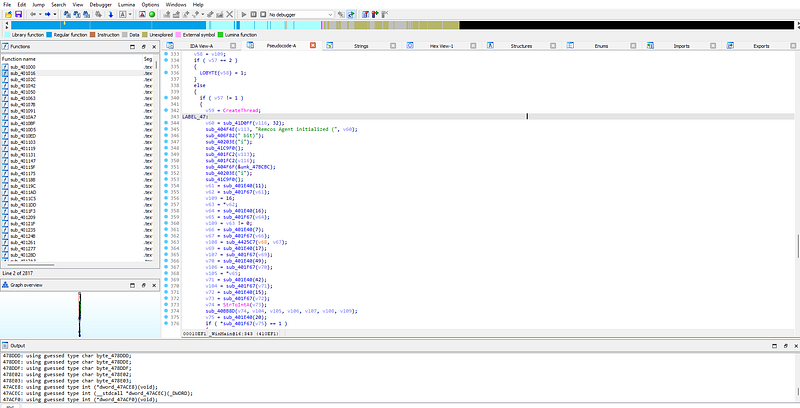
Task: Switch to the Strings tab
Action: coord(361,46)
